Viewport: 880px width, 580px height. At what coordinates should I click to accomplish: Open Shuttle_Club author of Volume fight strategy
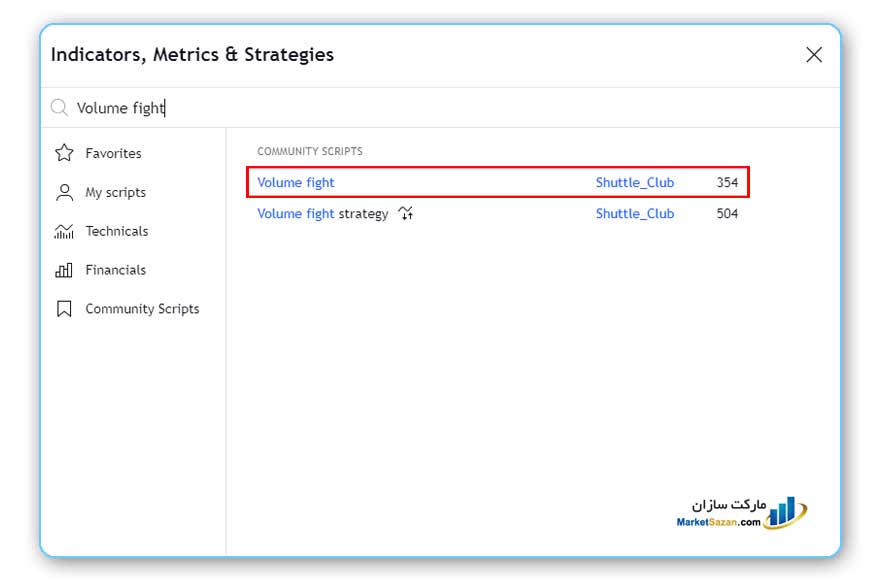635,213
